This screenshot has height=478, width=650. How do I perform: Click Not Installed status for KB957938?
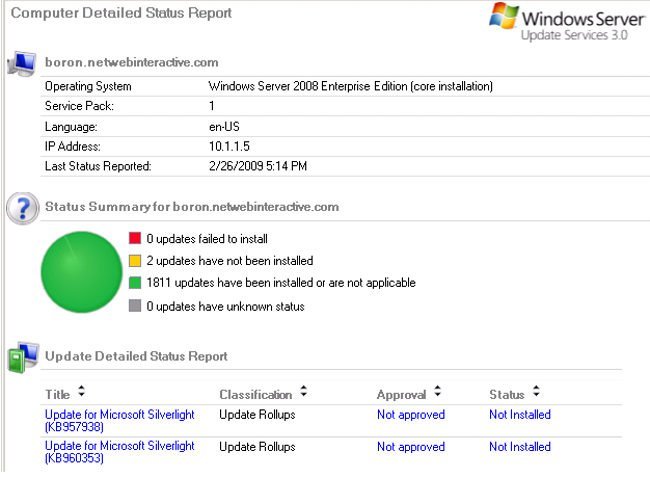[x=519, y=414]
